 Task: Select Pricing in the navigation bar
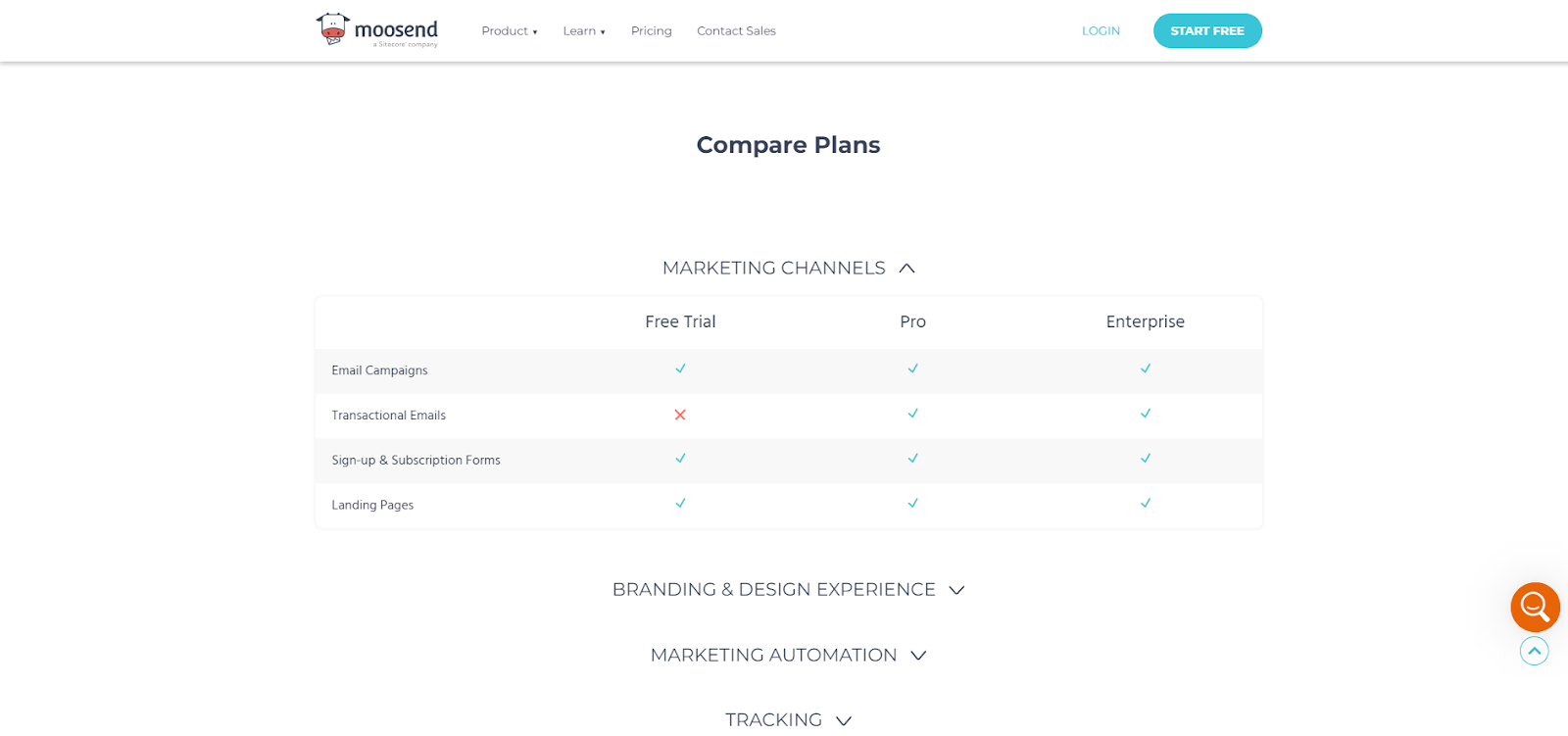(x=651, y=30)
